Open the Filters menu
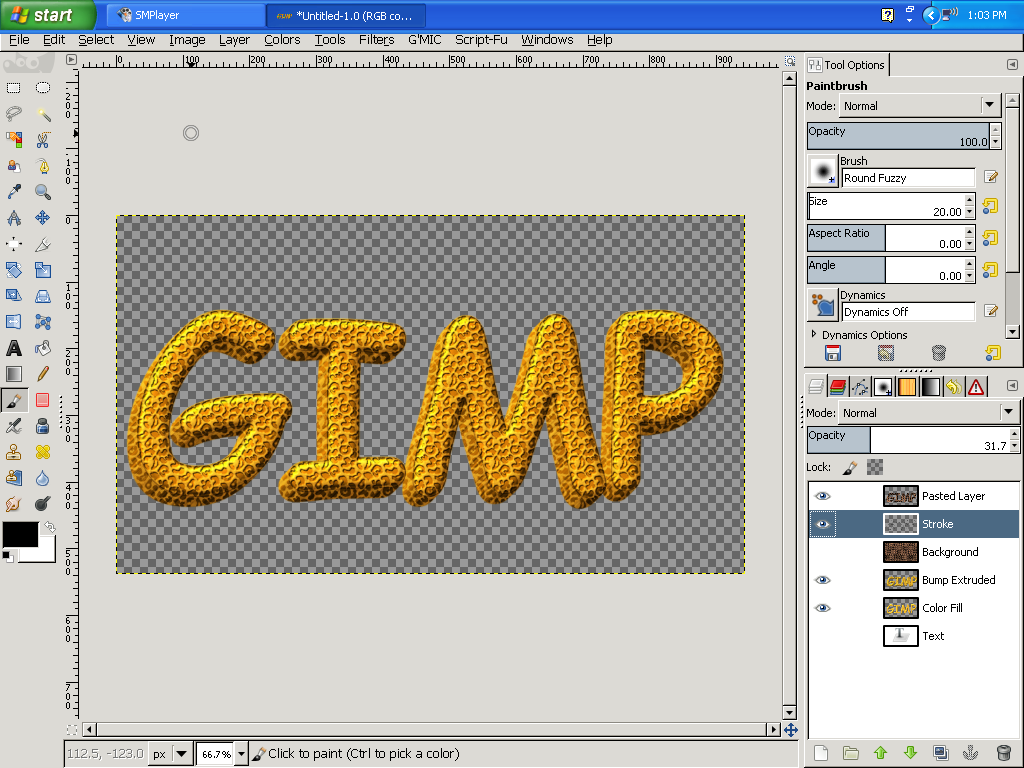This screenshot has width=1024, height=768. click(376, 40)
